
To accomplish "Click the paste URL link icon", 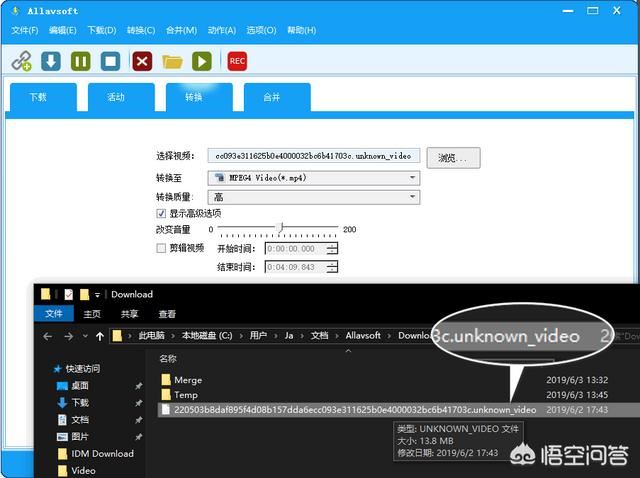I will pos(21,61).
